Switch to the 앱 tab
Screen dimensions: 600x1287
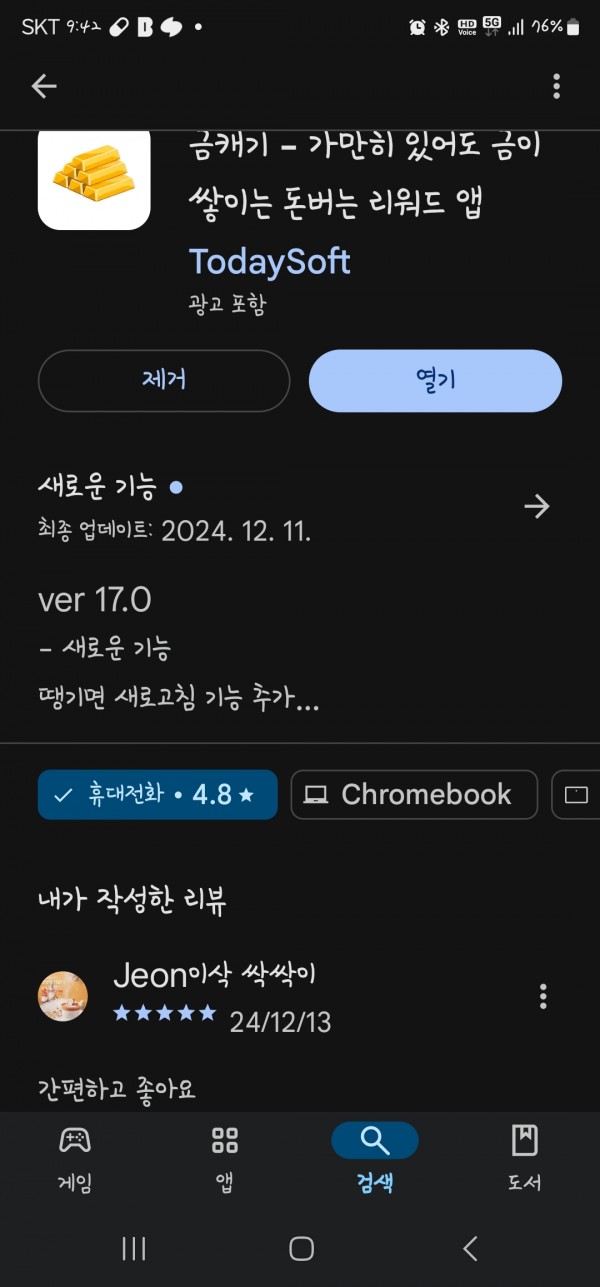[x=225, y=1158]
